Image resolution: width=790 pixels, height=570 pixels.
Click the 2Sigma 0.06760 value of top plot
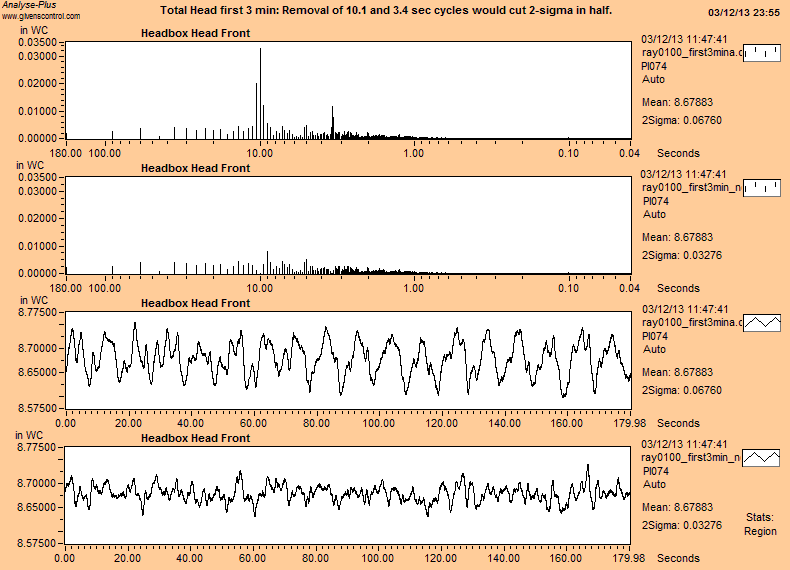point(681,120)
